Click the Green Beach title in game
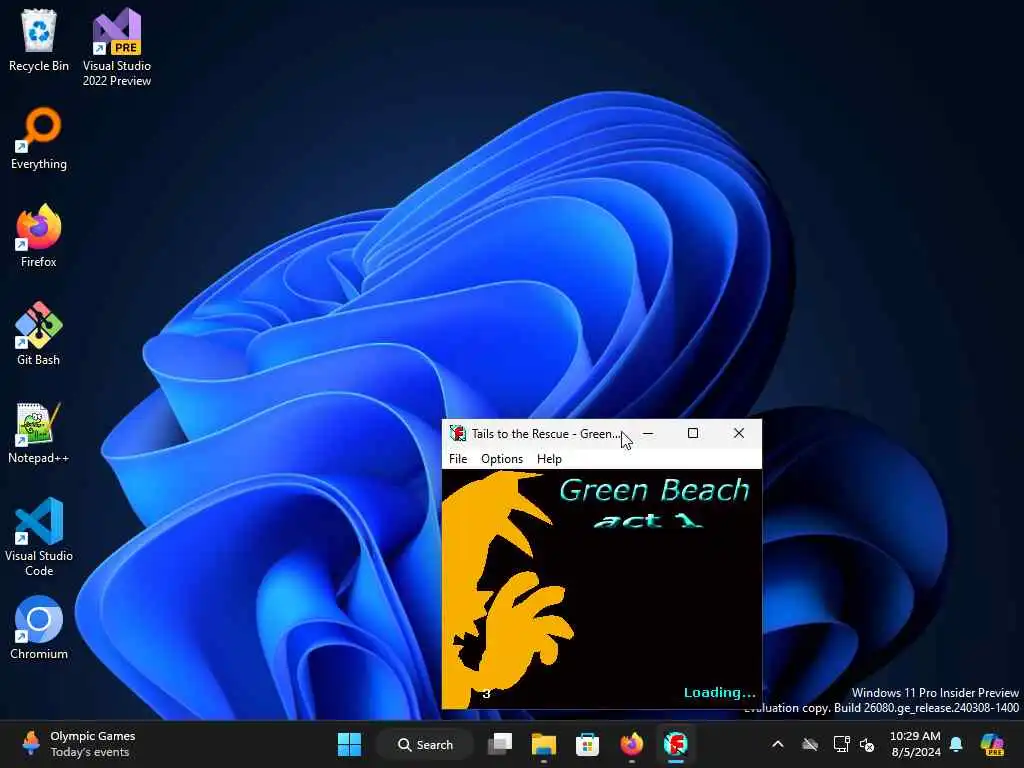The image size is (1024, 768). click(x=654, y=490)
